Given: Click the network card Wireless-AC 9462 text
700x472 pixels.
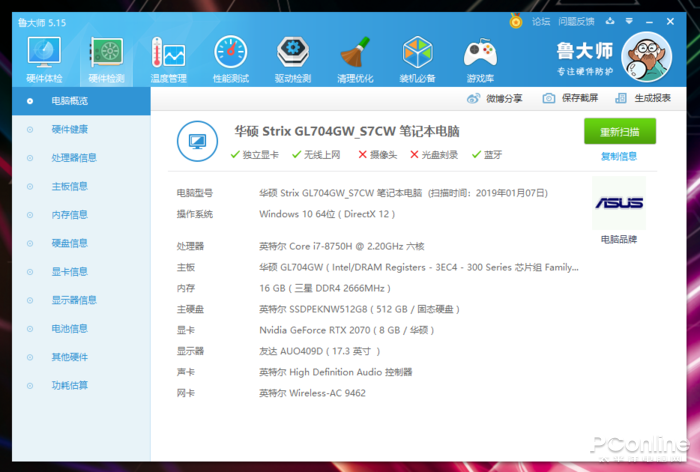Looking at the screenshot, I should (312, 393).
